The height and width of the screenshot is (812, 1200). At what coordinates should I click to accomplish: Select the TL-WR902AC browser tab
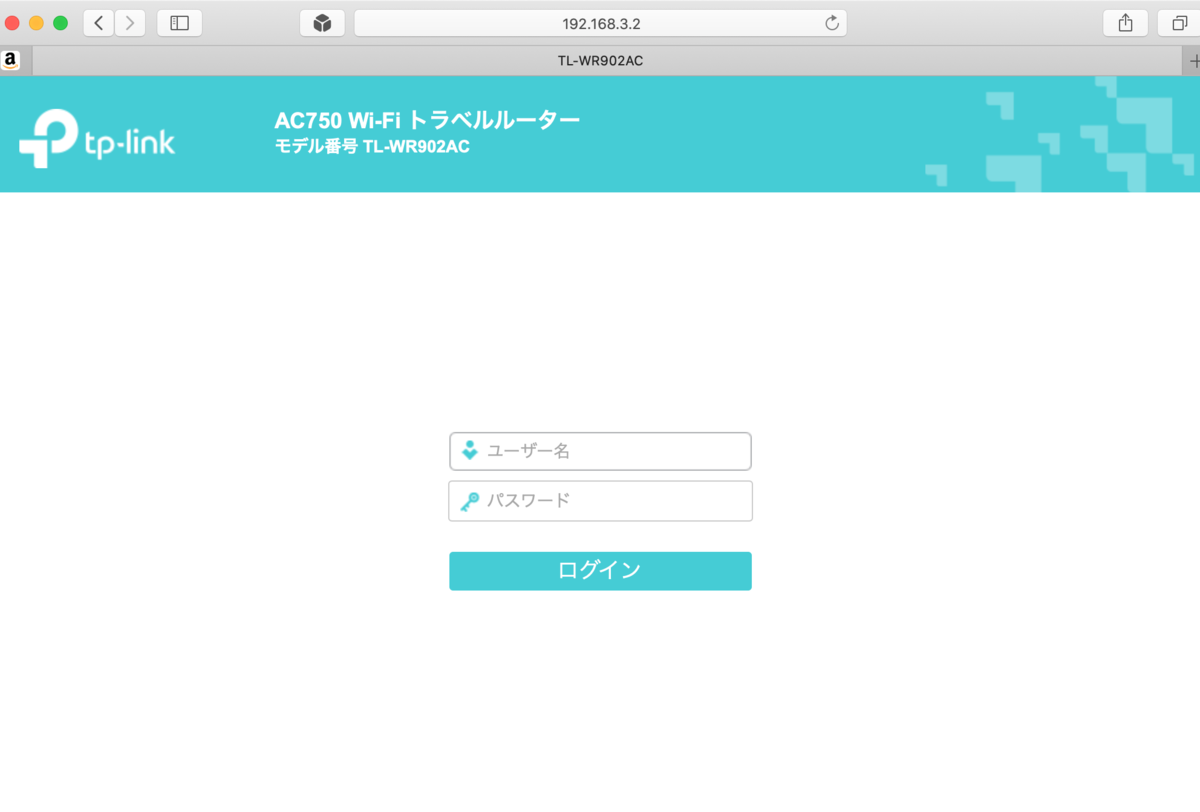[600, 59]
